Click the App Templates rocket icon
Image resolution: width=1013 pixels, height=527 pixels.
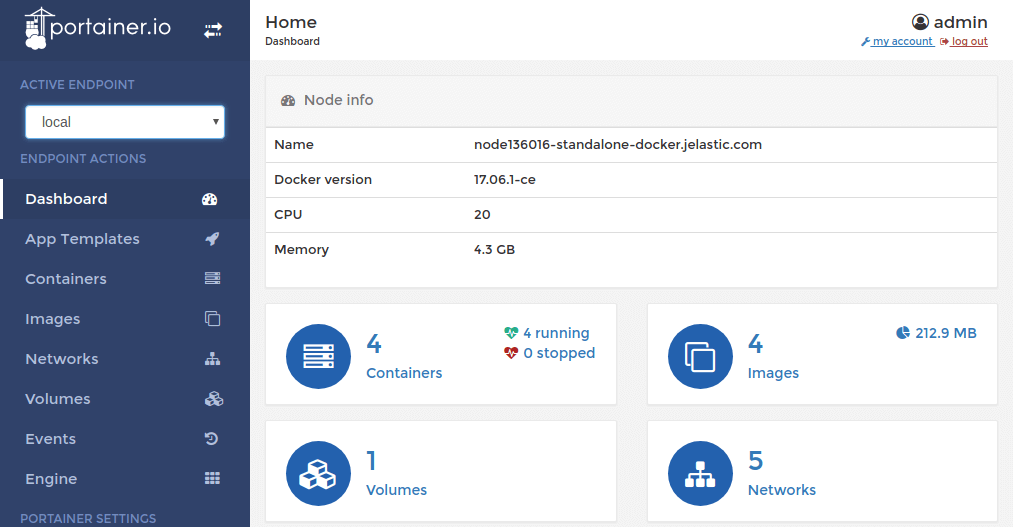212,239
